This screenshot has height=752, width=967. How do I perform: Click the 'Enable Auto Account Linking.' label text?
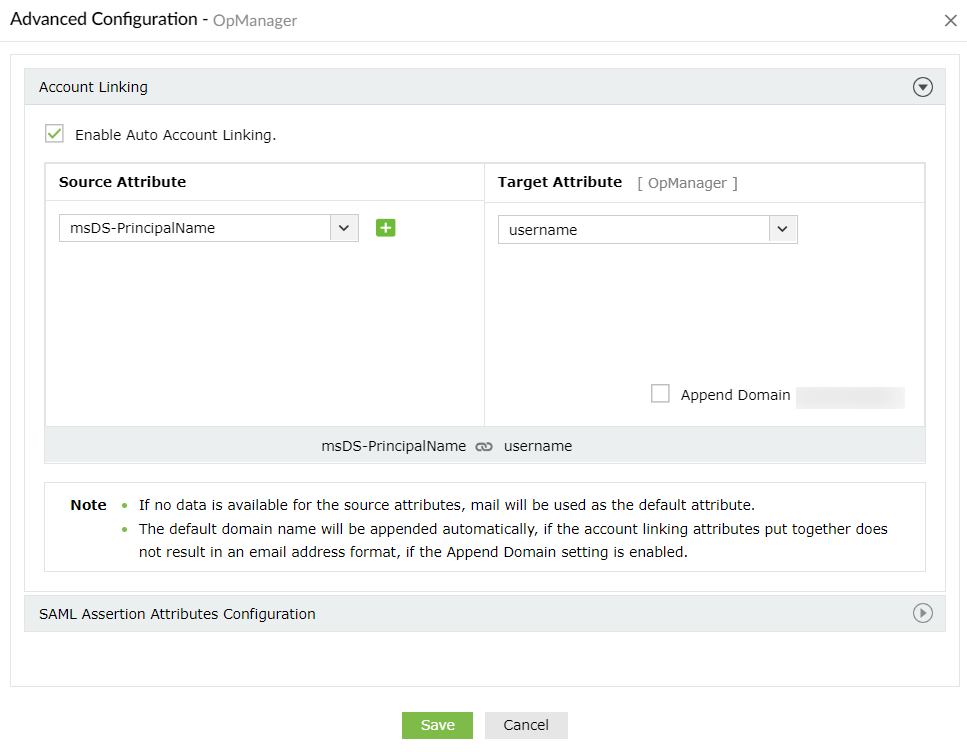175,135
